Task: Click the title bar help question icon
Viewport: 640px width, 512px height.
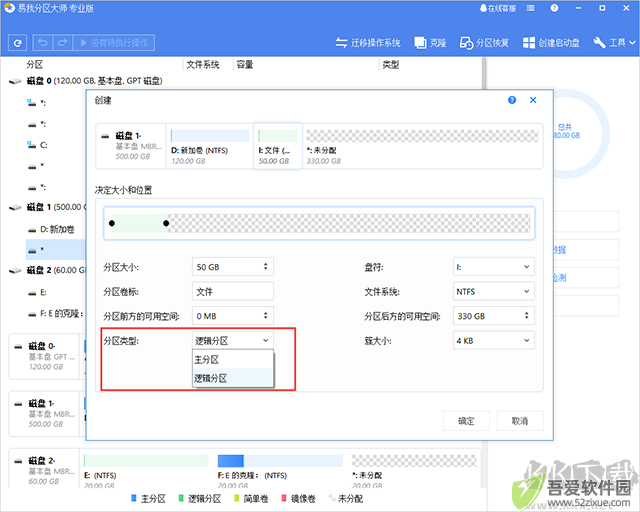Action: click(554, 8)
